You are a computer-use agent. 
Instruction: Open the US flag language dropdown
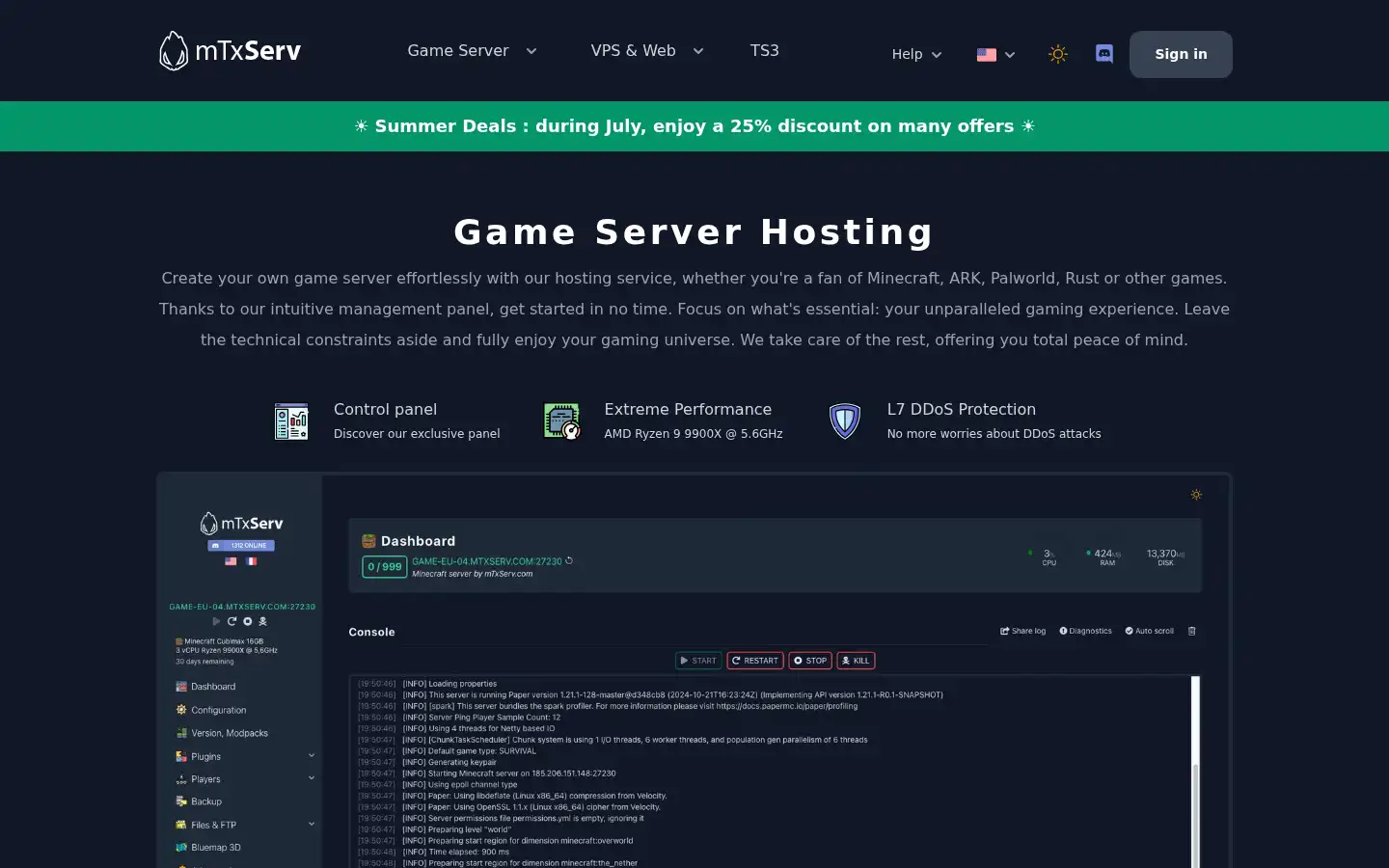996,55
